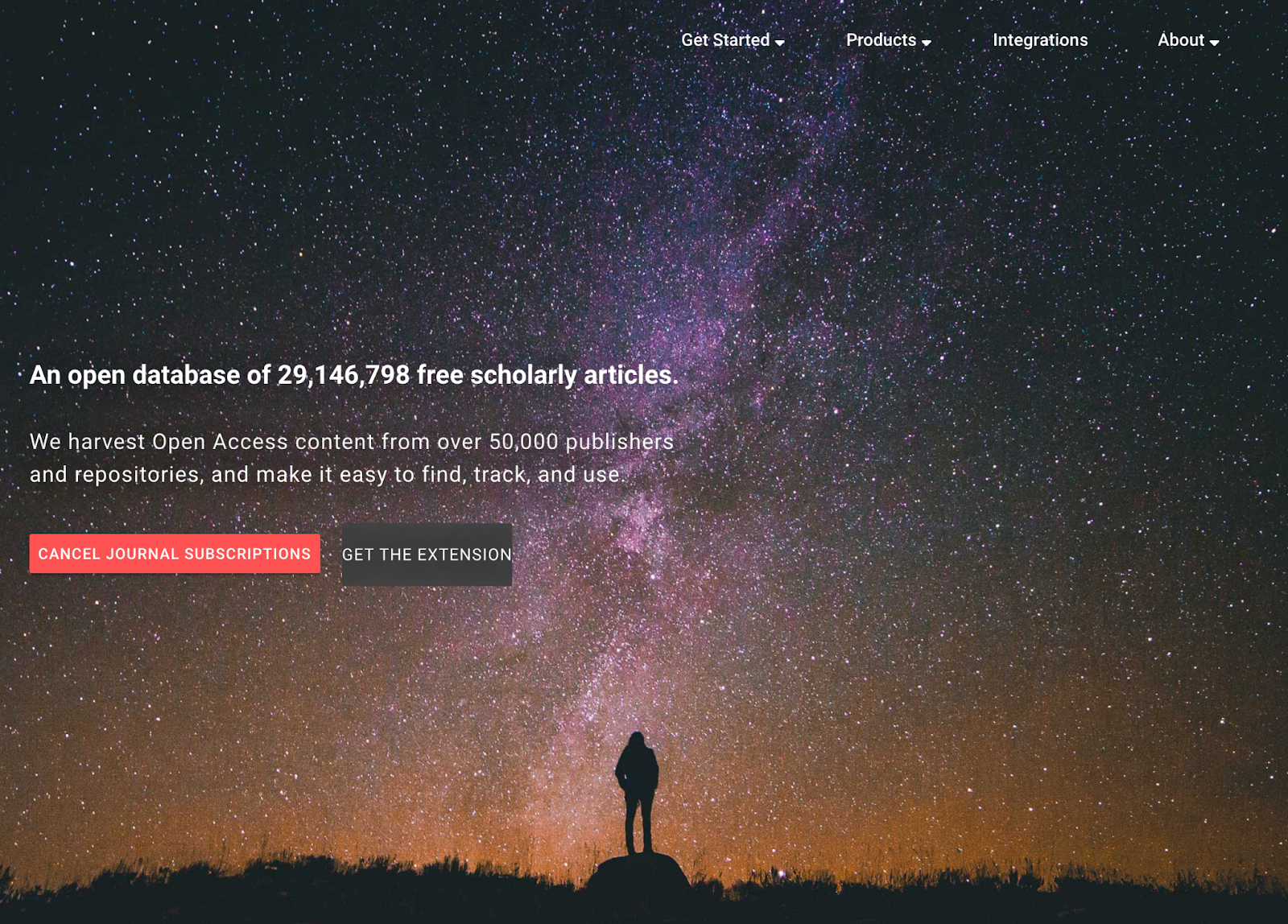Click the silhouette of the standing person

pos(638,792)
